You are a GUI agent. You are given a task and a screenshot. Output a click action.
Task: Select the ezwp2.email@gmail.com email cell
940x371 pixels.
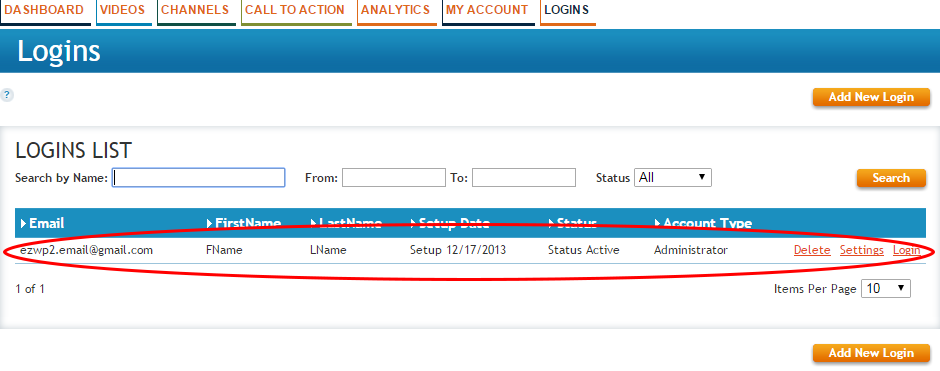point(86,250)
